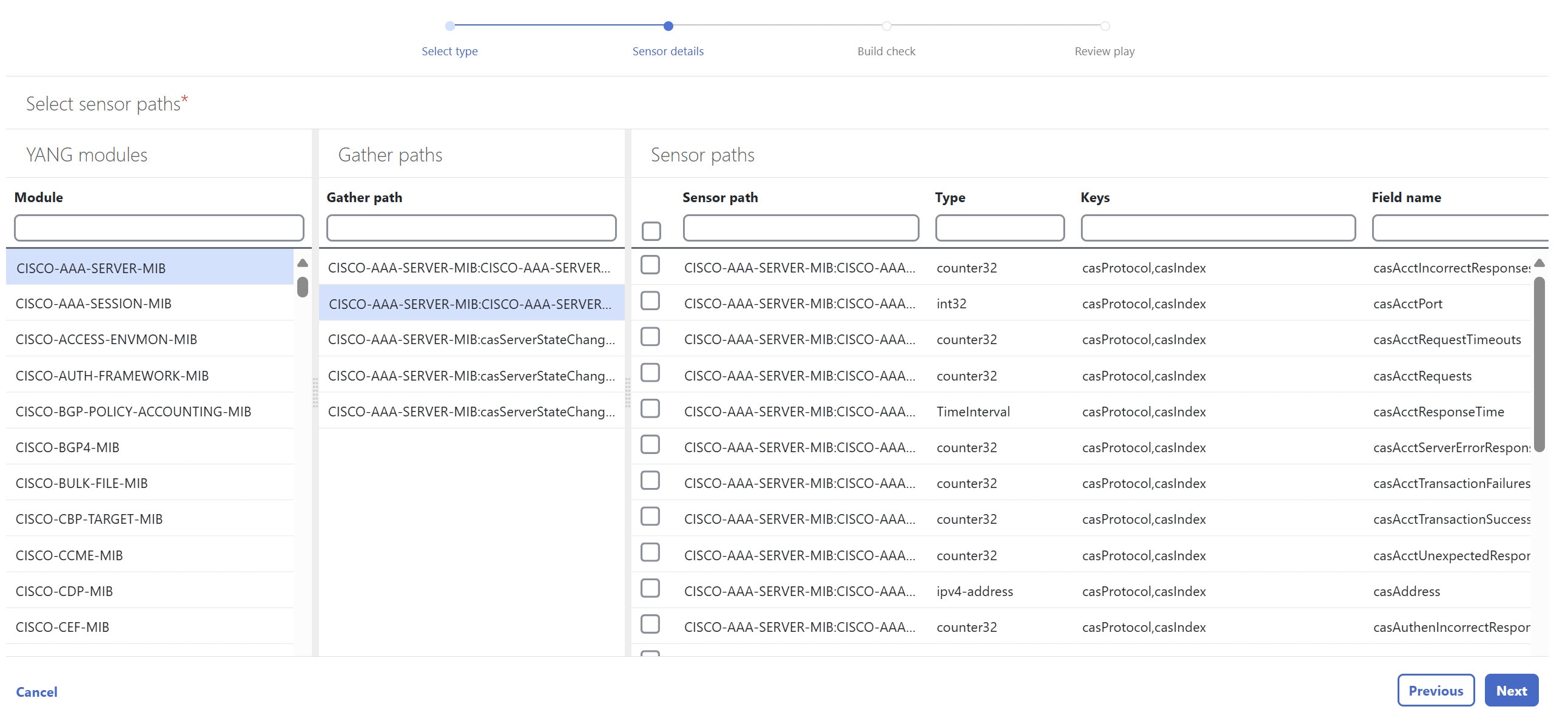This screenshot has width=1568, height=715.
Task: Click the int32 type cell
Action: (x=951, y=303)
